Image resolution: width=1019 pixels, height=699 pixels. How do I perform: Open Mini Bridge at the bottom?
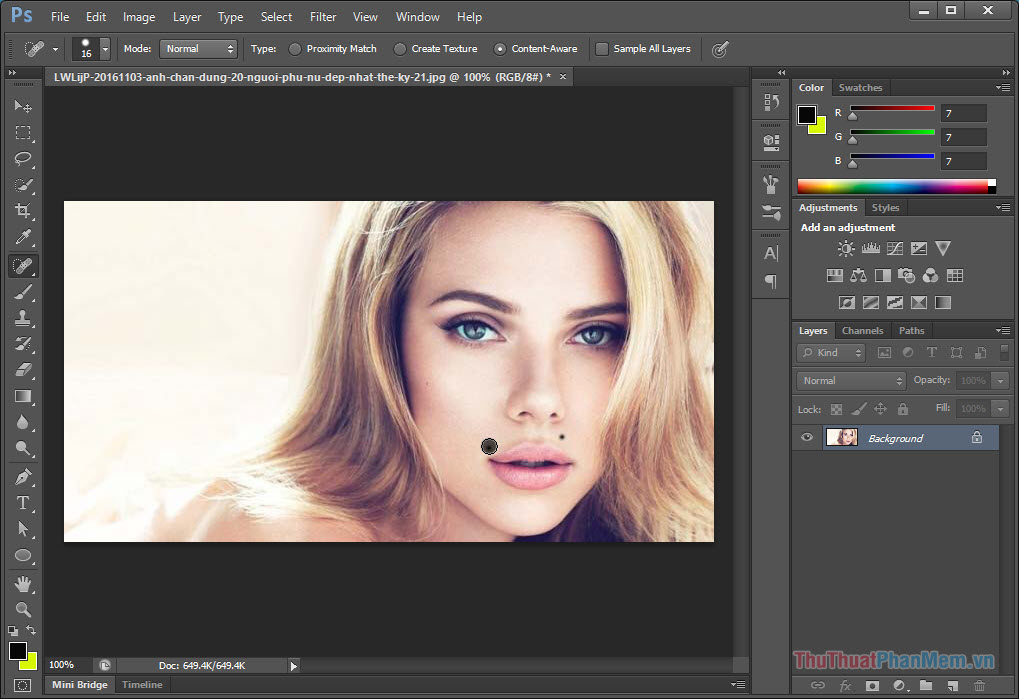pyautogui.click(x=79, y=684)
